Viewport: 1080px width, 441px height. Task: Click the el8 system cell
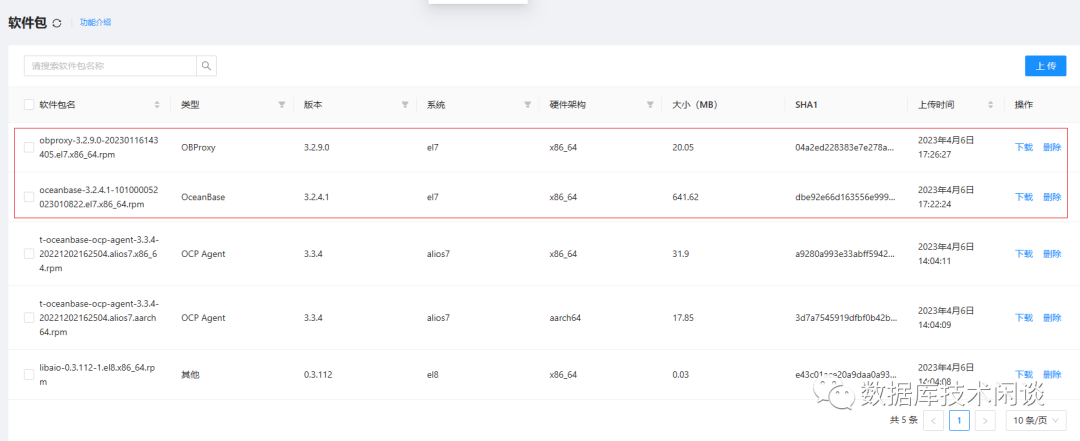(x=433, y=374)
